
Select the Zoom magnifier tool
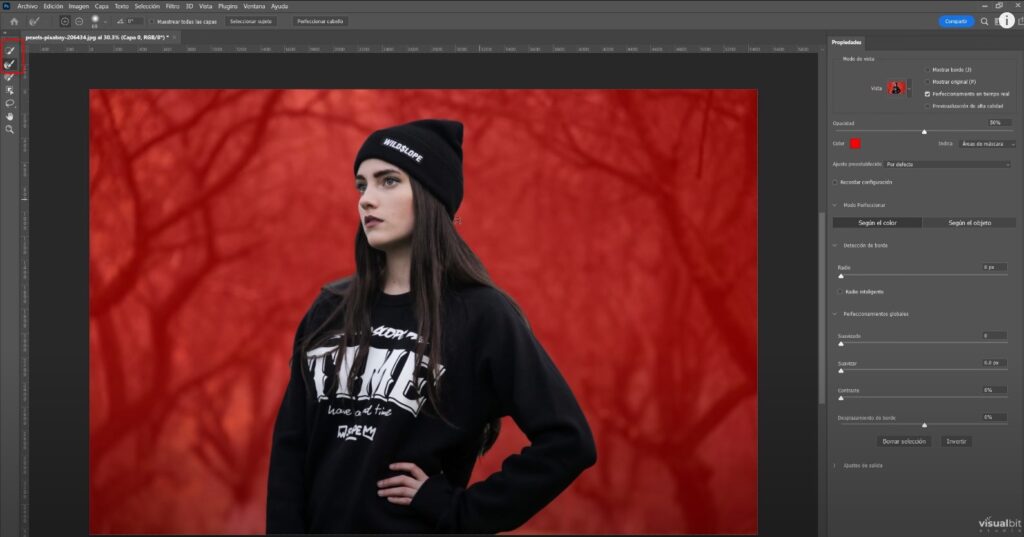[10, 129]
